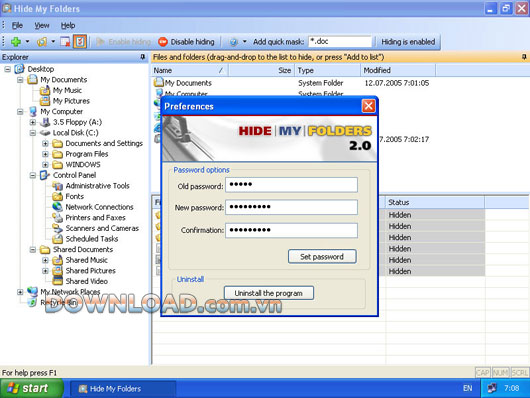Collapse the My Computer tree node
530x398 pixels.
[x=20, y=112]
